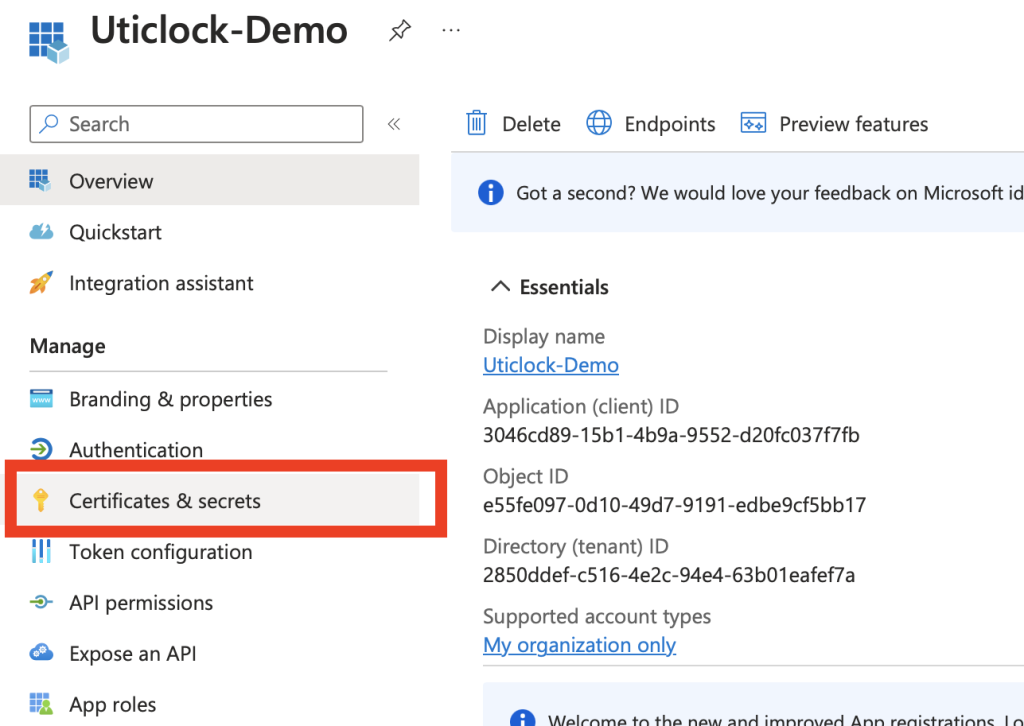Image resolution: width=1024 pixels, height=726 pixels.
Task: Open App roles
Action: click(x=112, y=705)
